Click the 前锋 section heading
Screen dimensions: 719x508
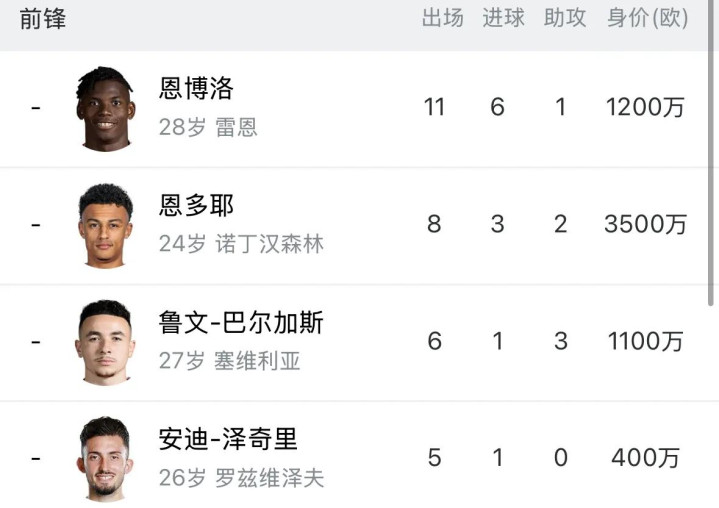click(43, 19)
